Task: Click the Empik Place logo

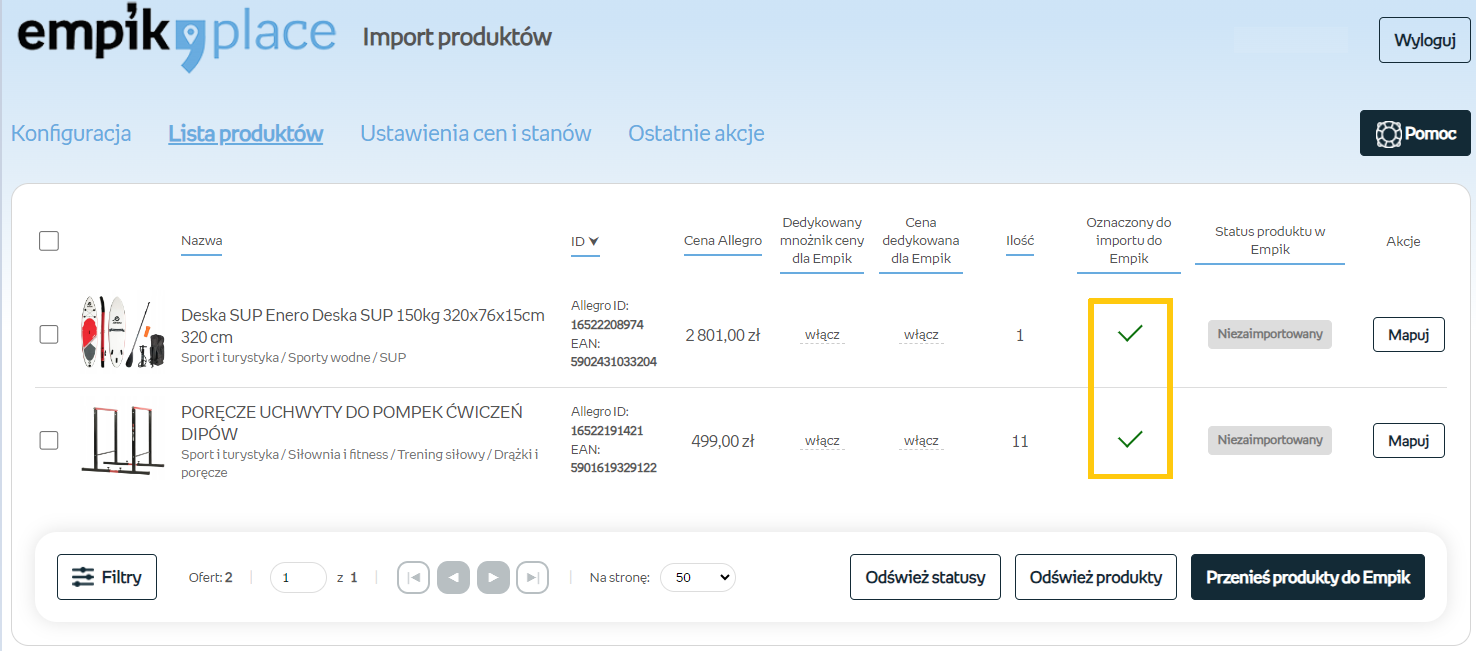Action: (x=177, y=39)
